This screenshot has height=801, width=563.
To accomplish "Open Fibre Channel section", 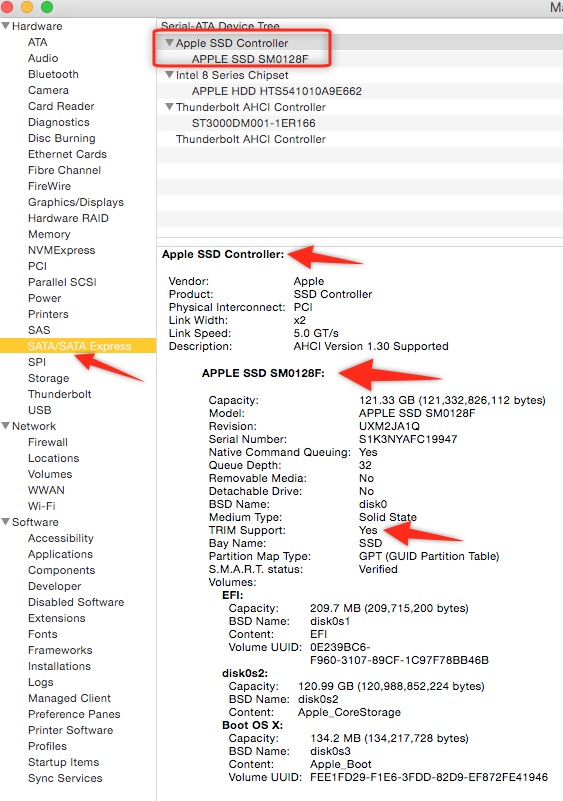I will [x=64, y=170].
